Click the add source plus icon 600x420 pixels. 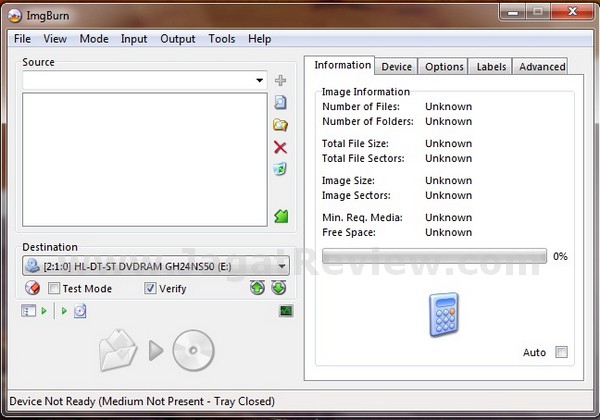pyautogui.click(x=280, y=80)
